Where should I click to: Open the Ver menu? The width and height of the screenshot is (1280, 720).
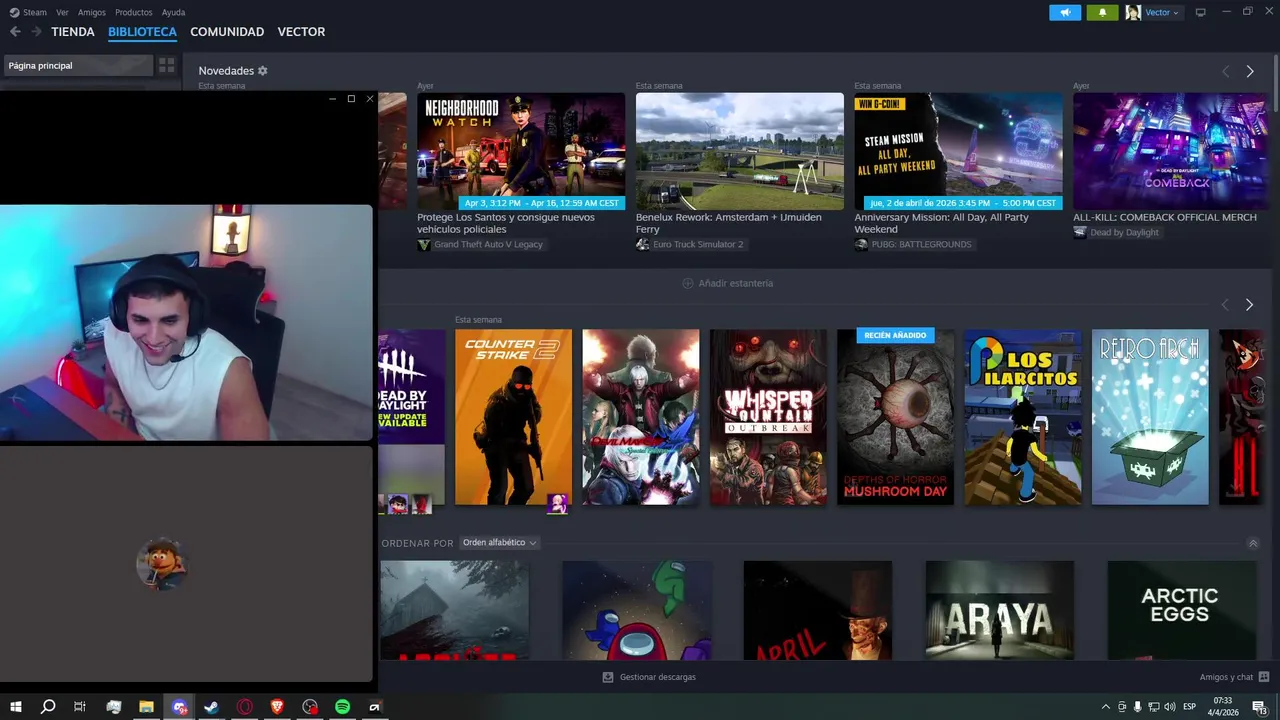(x=63, y=12)
